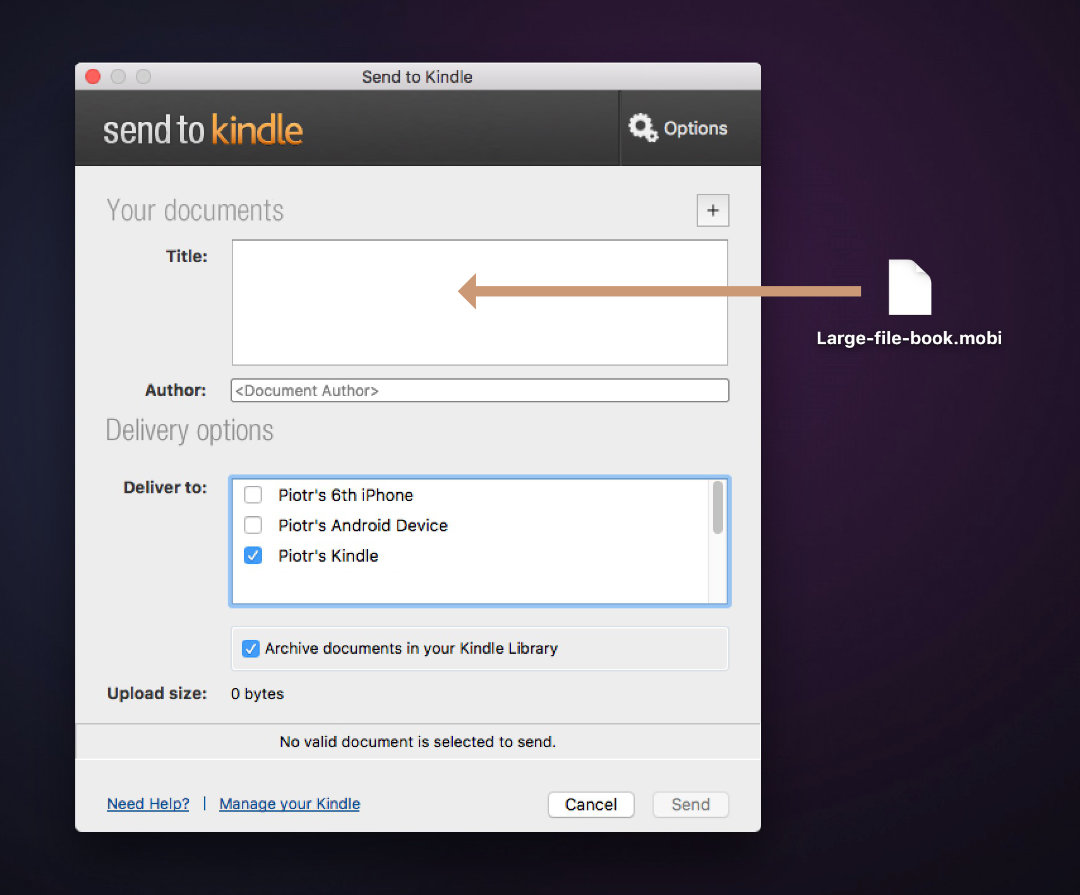The height and width of the screenshot is (895, 1080).
Task: Enable delivery to Piotr's 6th iPhone
Action: (253, 494)
